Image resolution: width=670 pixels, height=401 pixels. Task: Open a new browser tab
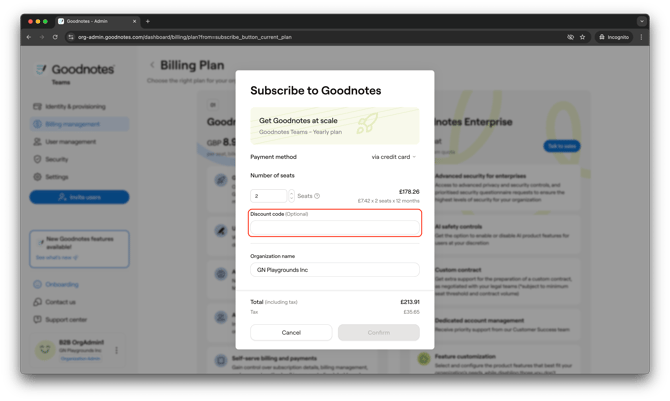(x=148, y=21)
